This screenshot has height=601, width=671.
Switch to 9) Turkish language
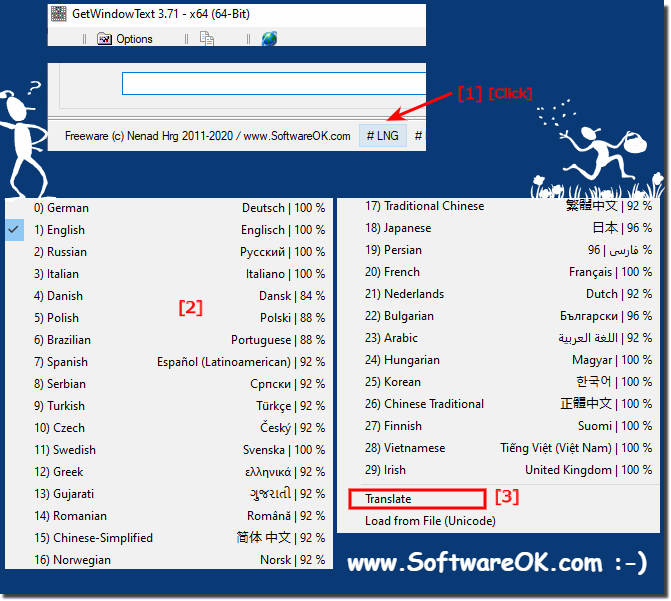click(169, 406)
